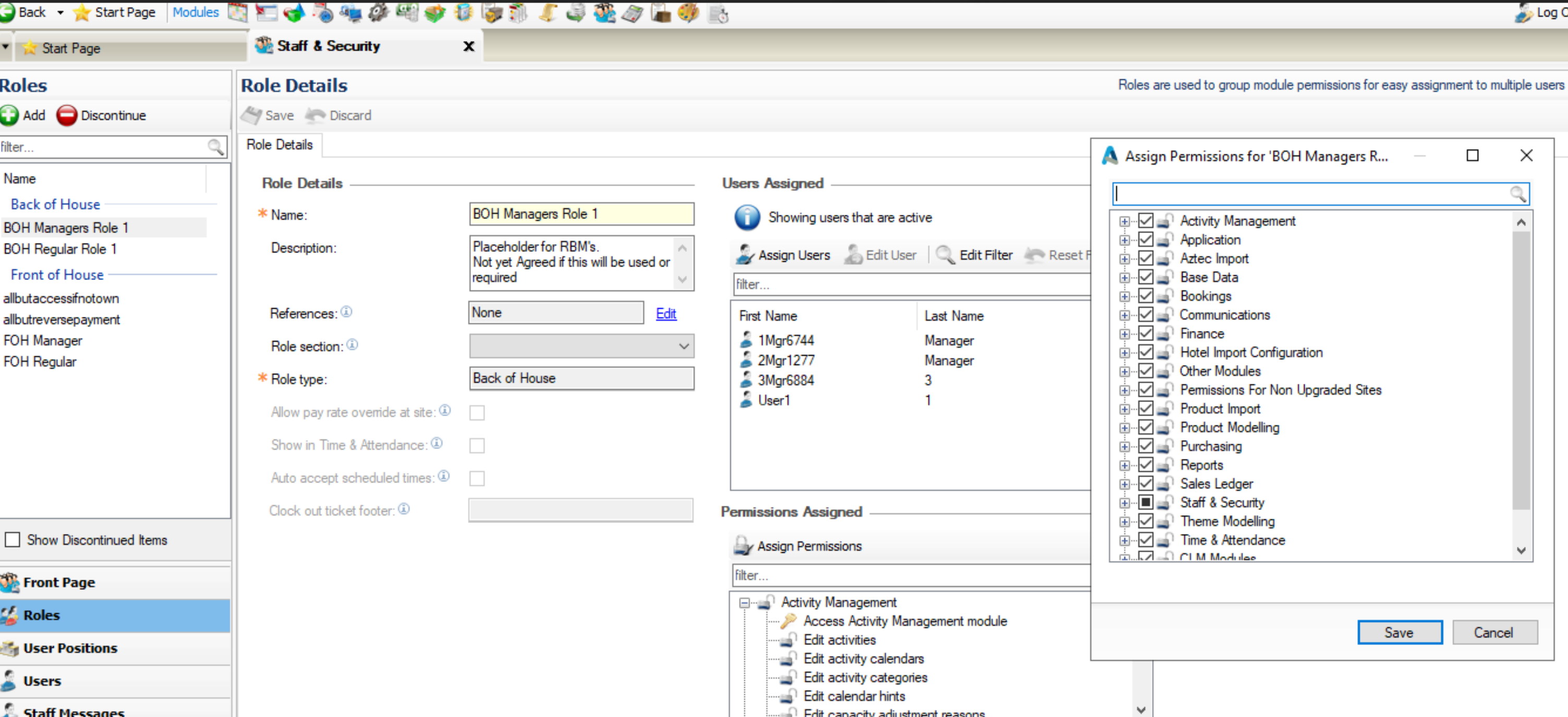
Task: Open the Back button history dropdown arrow
Action: (x=59, y=12)
